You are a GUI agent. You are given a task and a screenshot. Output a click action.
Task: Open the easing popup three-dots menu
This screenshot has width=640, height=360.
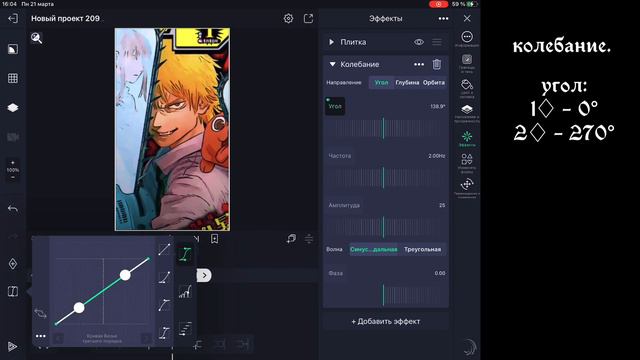(40, 336)
